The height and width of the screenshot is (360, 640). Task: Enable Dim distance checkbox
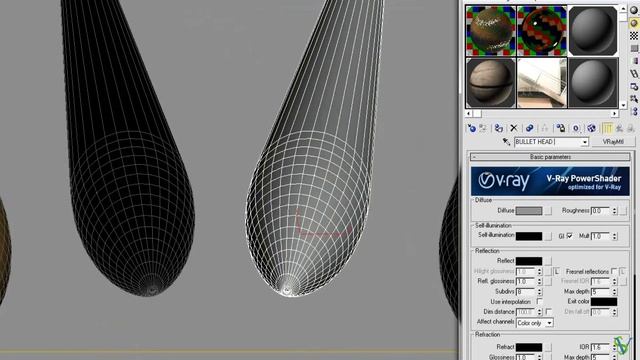tap(549, 311)
